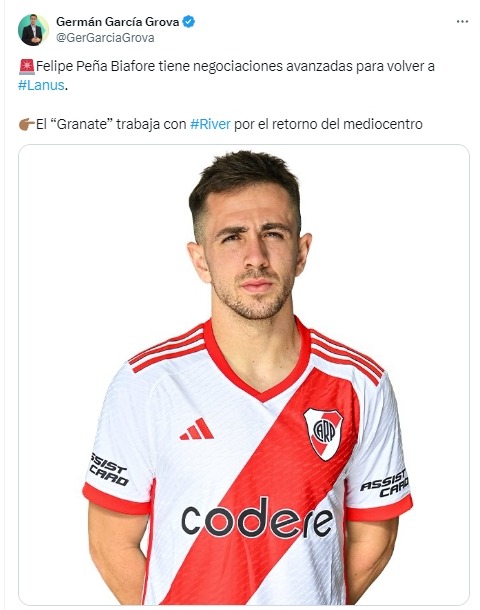Click the display name Germán García Grova
This screenshot has height=610, width=480.
pyautogui.click(x=117, y=22)
